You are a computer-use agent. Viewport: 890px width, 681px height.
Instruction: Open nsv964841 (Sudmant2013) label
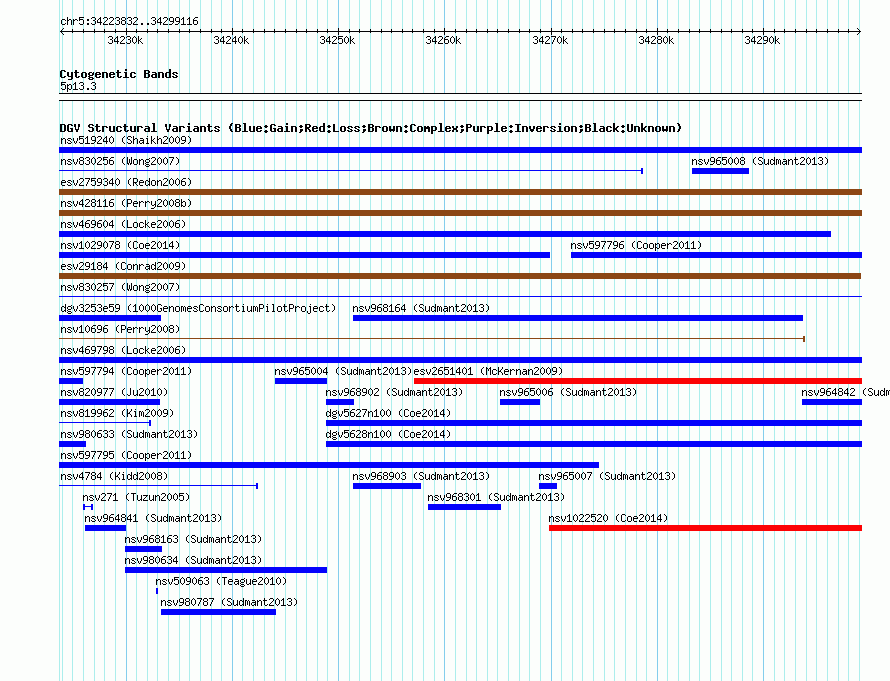[153, 518]
